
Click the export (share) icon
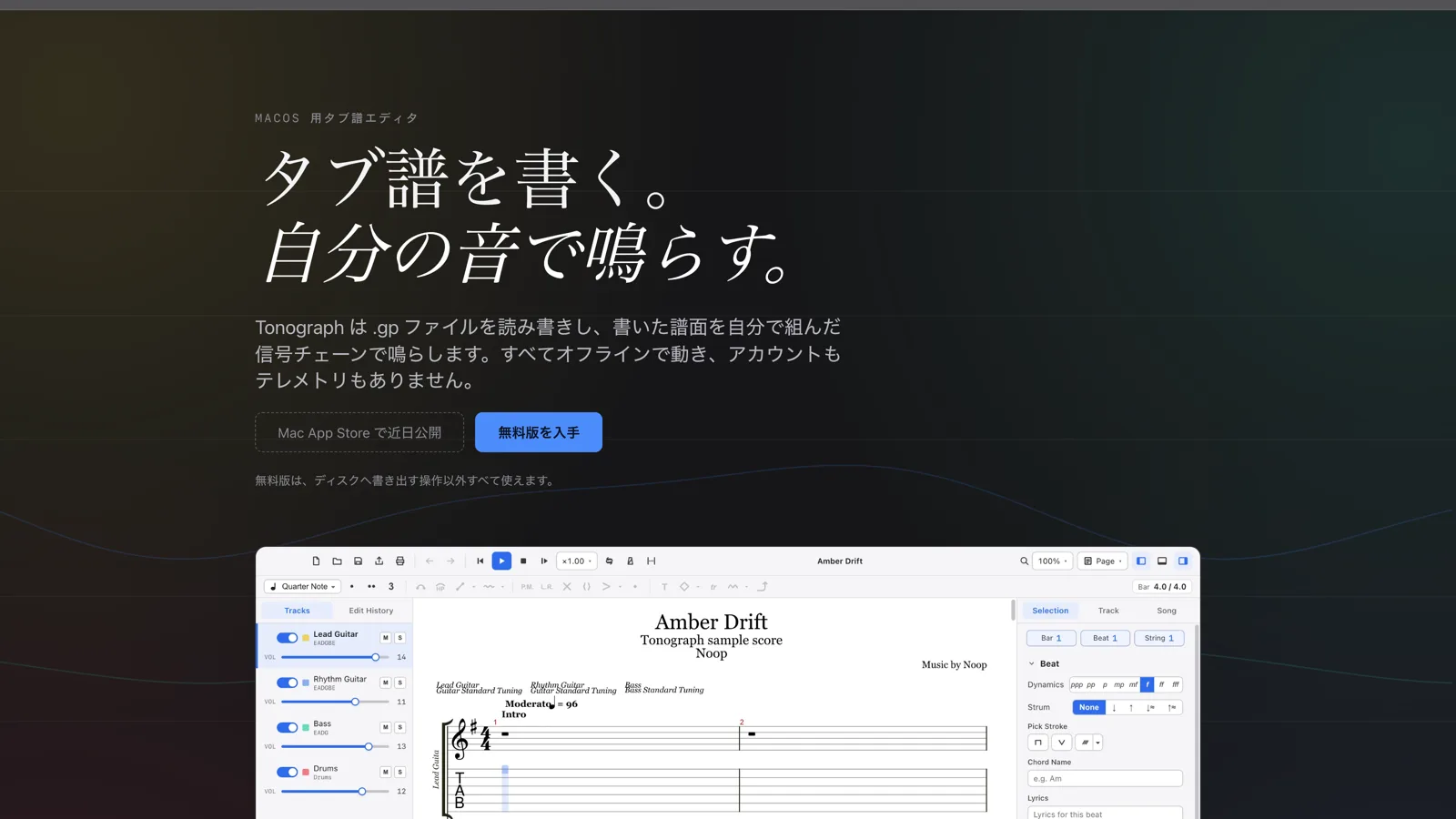pyautogui.click(x=379, y=561)
